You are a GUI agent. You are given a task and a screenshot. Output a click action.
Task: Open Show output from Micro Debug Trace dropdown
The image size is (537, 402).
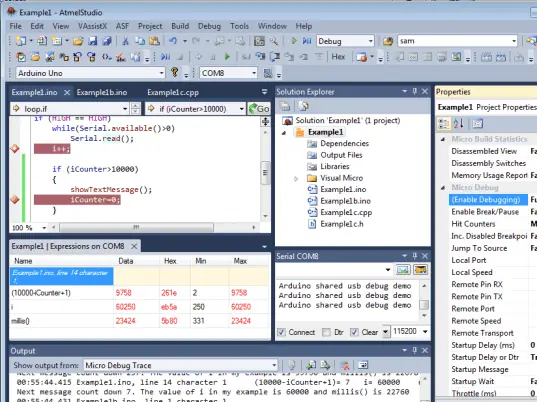coord(274,365)
